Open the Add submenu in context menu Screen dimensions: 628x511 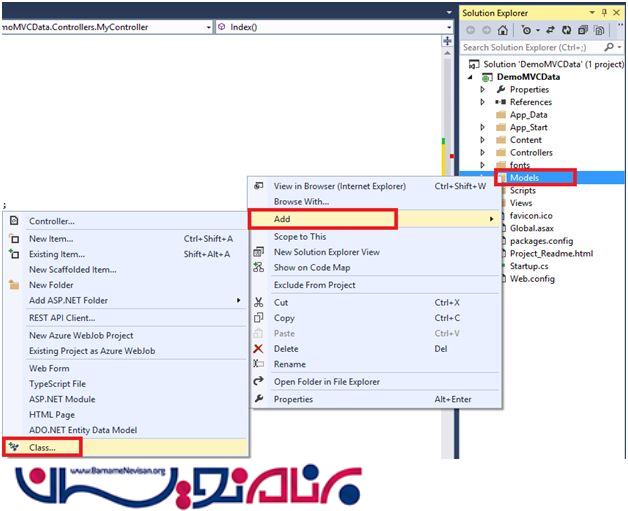pyautogui.click(x=322, y=218)
